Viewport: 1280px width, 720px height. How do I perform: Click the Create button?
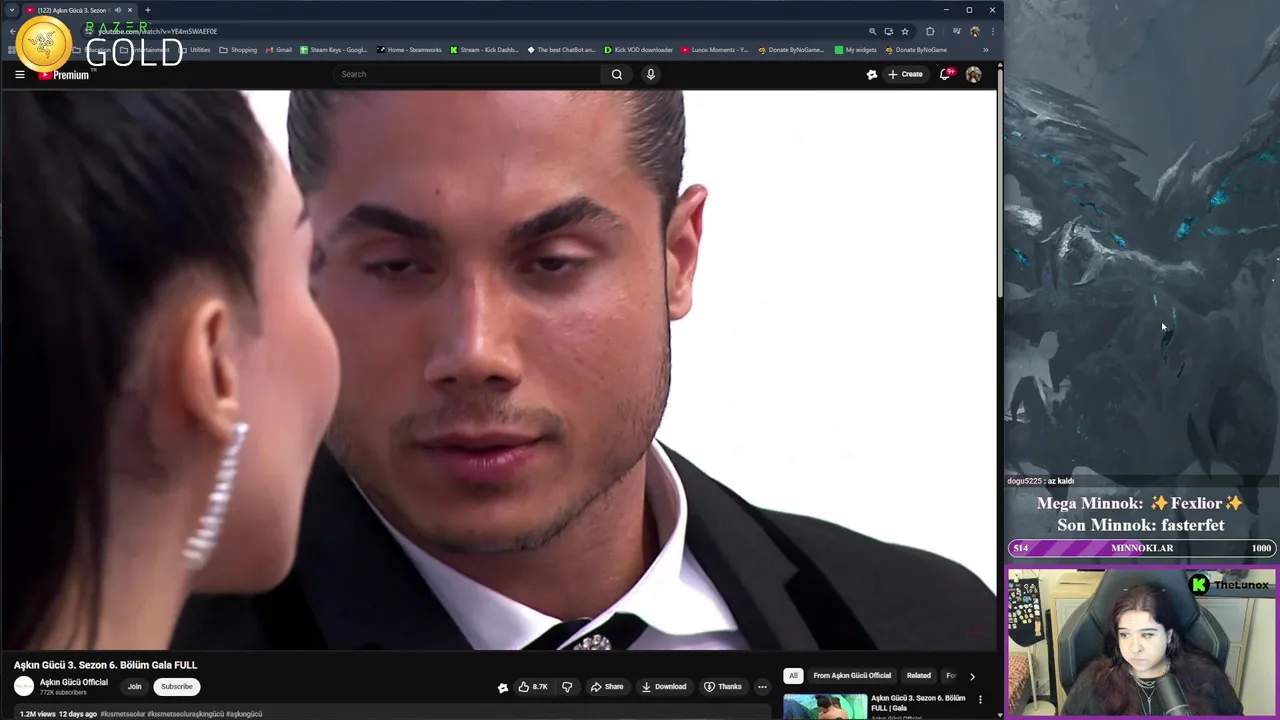(906, 74)
